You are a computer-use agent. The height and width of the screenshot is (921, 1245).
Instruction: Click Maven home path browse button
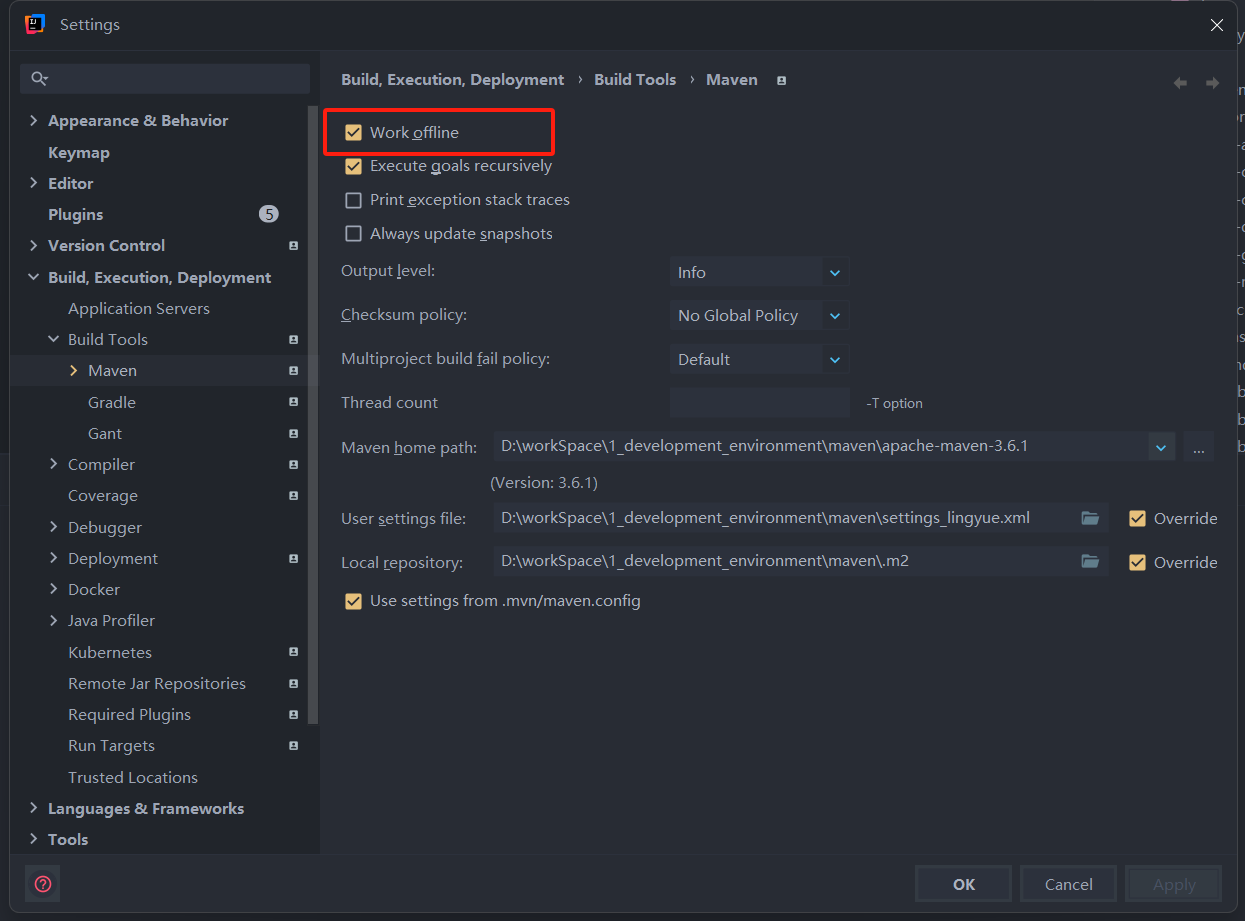click(1198, 447)
